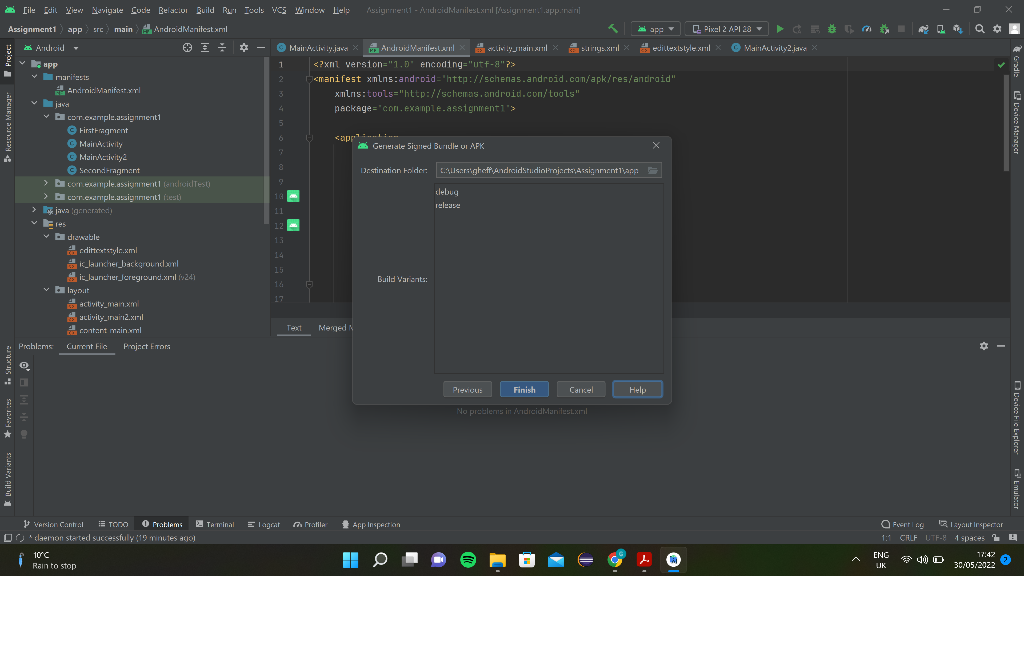The width and height of the screenshot is (1024, 645).
Task: Open Chrome from the taskbar
Action: (x=615, y=559)
